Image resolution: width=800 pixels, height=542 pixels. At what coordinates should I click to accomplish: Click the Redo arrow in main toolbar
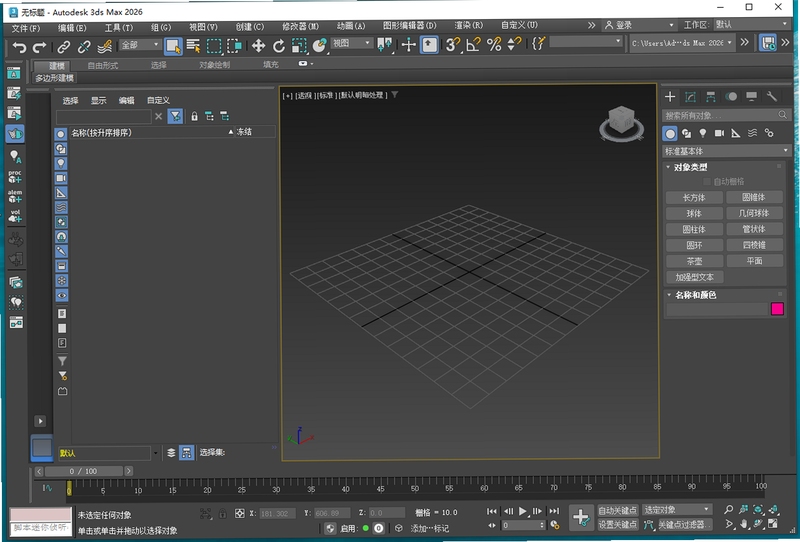(39, 46)
